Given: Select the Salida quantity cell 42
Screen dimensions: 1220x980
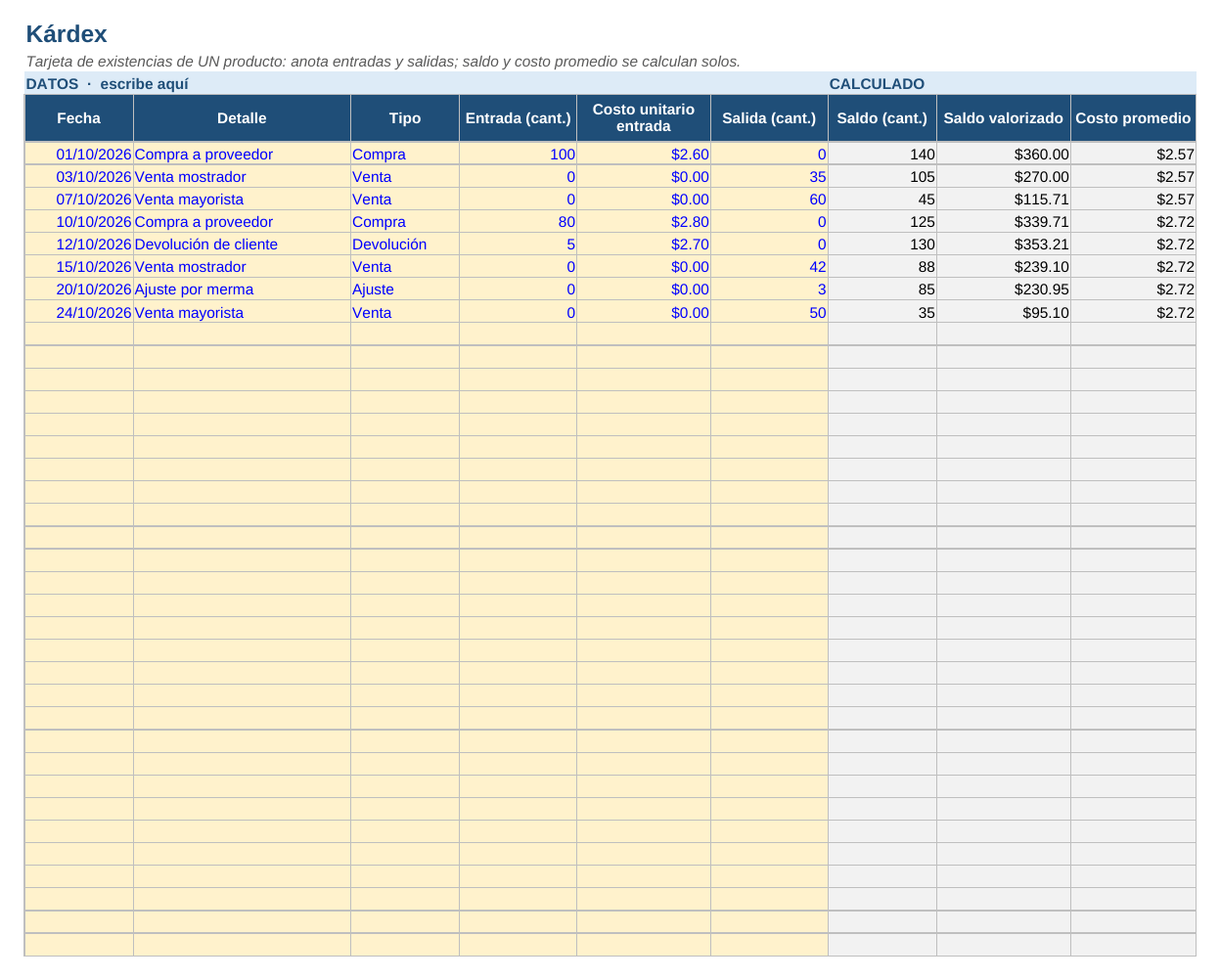Looking at the screenshot, I should point(769,267).
